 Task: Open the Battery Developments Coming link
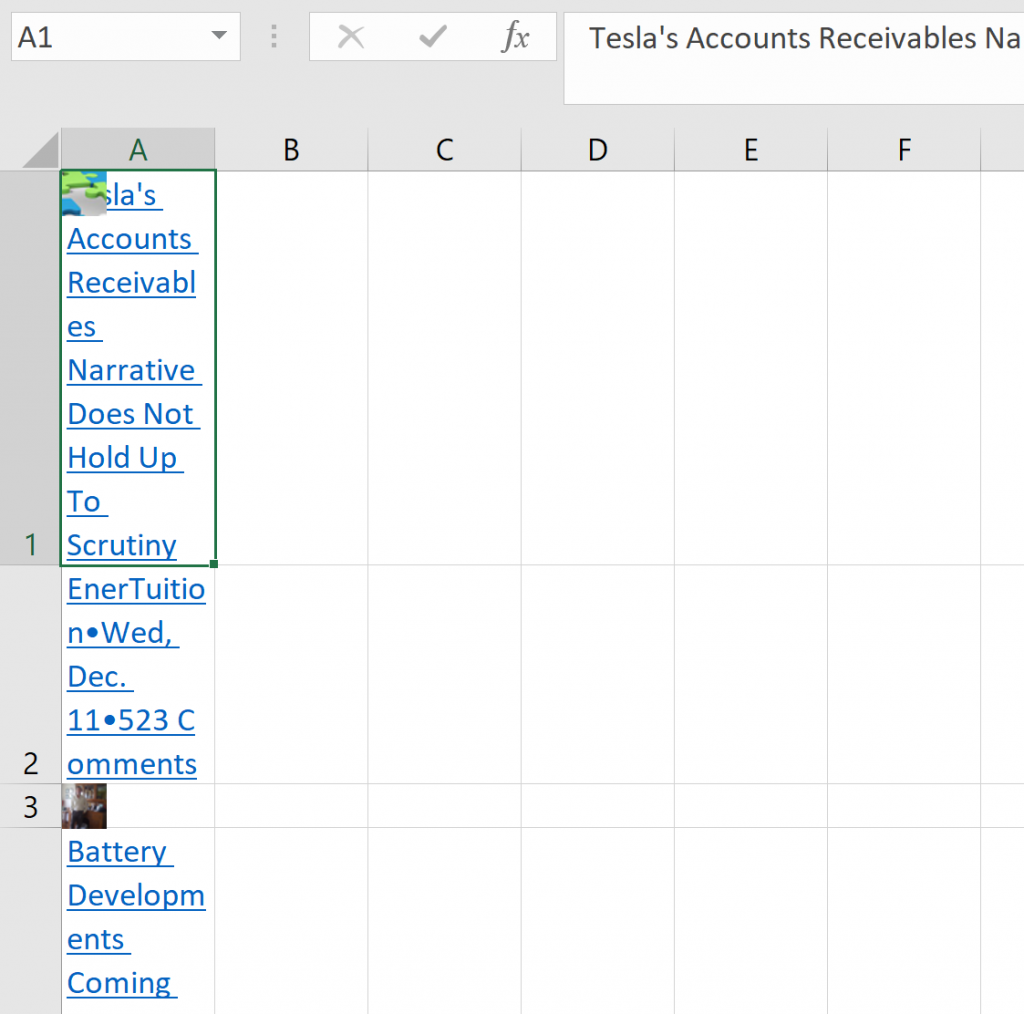click(136, 917)
